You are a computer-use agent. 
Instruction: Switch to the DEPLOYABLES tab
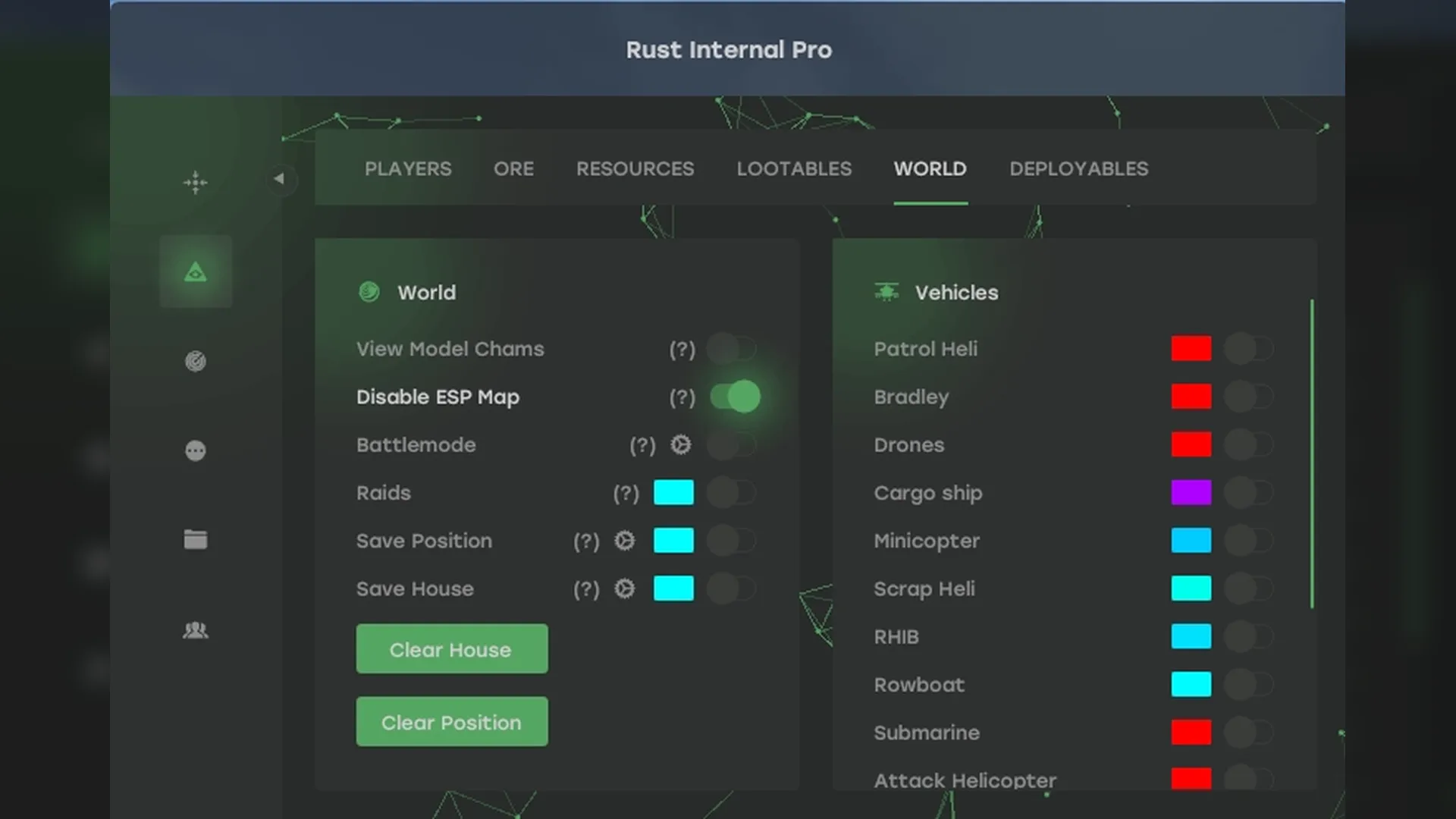pos(1078,168)
